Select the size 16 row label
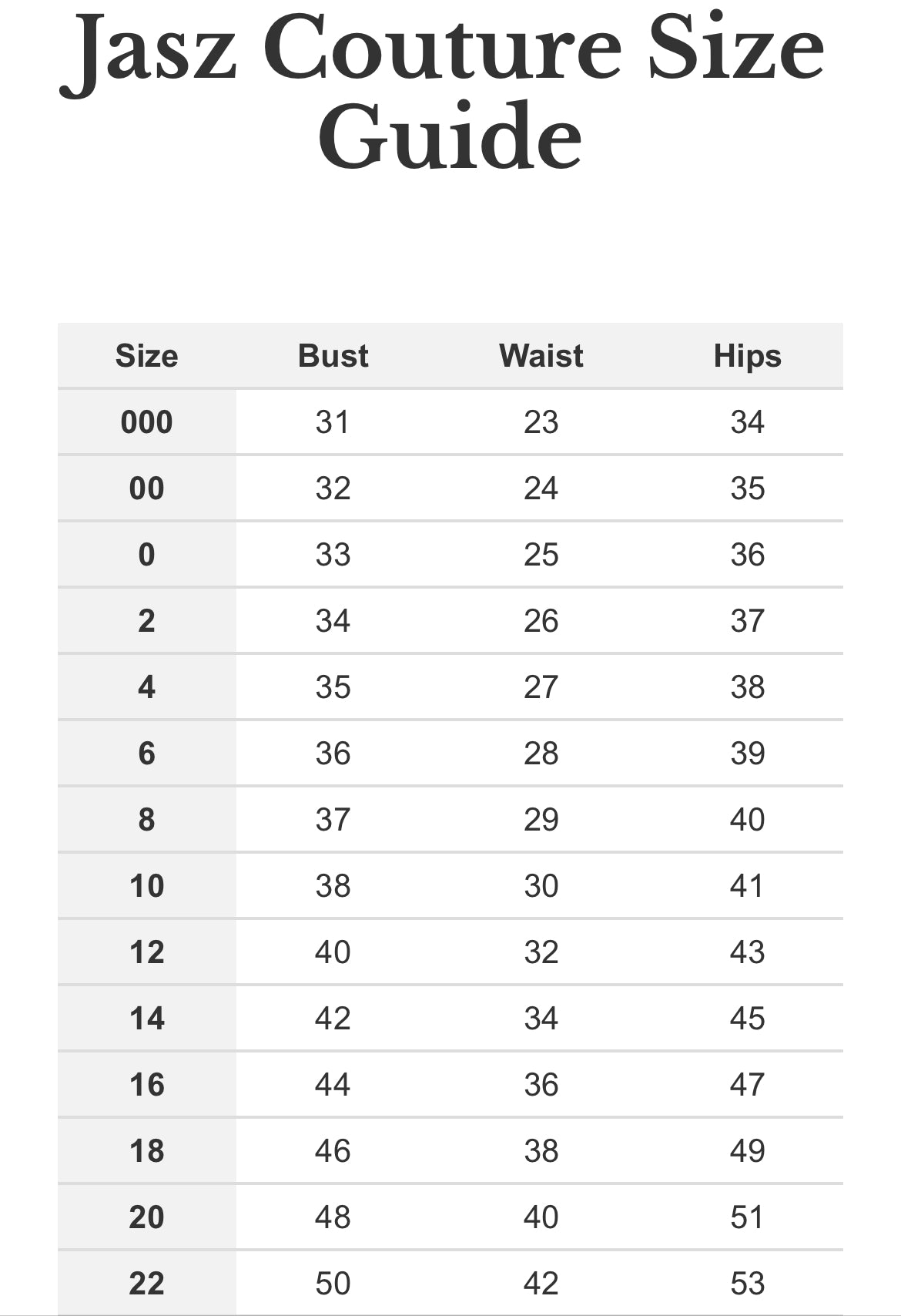 [146, 1085]
